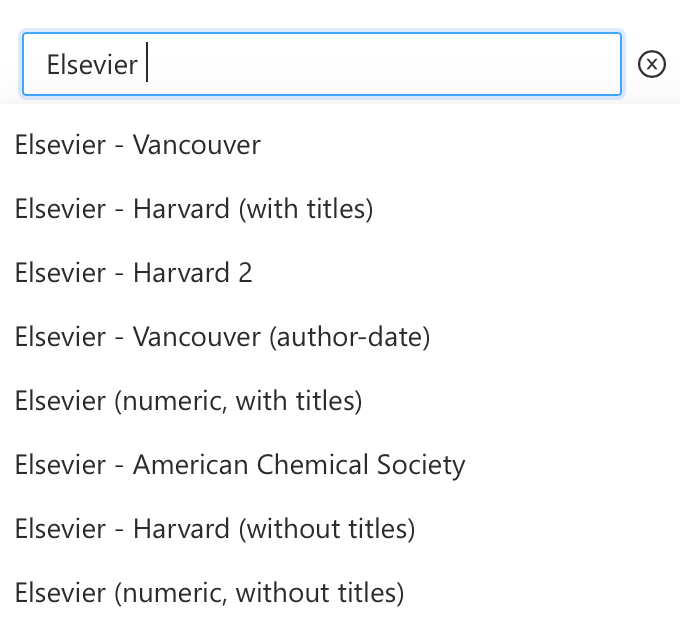680x620 pixels.
Task: Apply the Harvard with titles citation style
Action: (340, 209)
